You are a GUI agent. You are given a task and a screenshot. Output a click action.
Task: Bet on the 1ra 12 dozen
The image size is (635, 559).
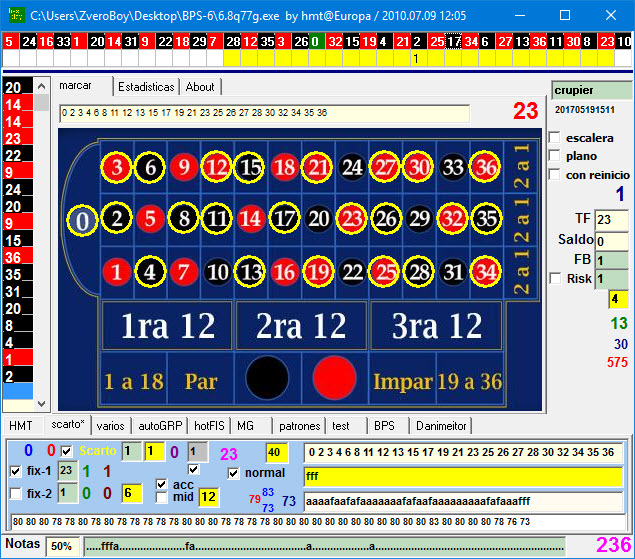(167, 326)
